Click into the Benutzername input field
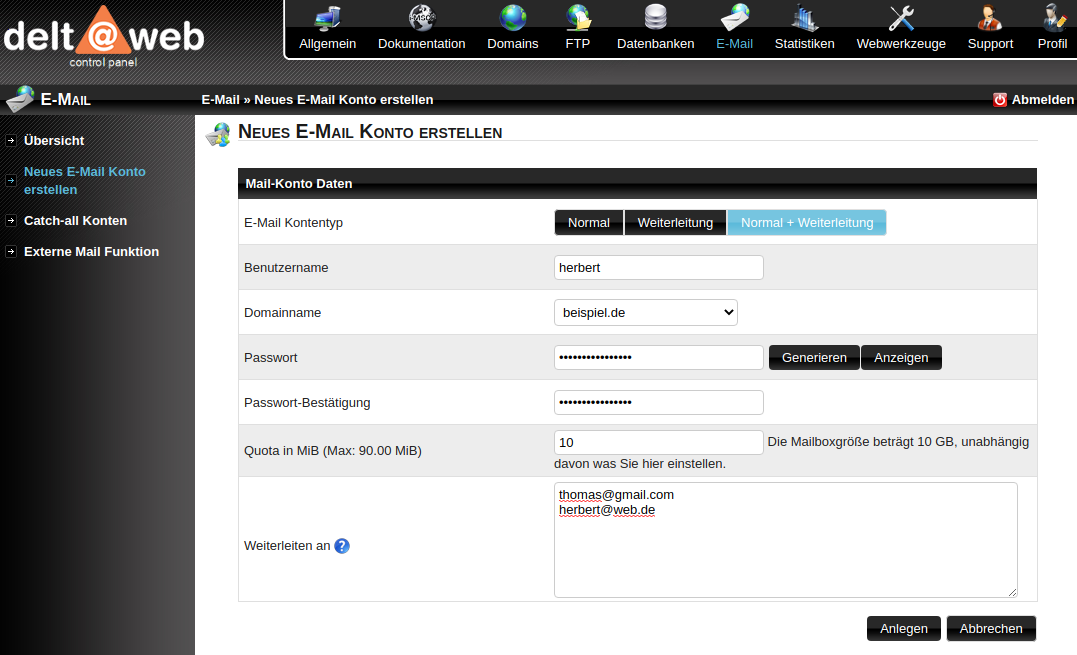 point(658,268)
